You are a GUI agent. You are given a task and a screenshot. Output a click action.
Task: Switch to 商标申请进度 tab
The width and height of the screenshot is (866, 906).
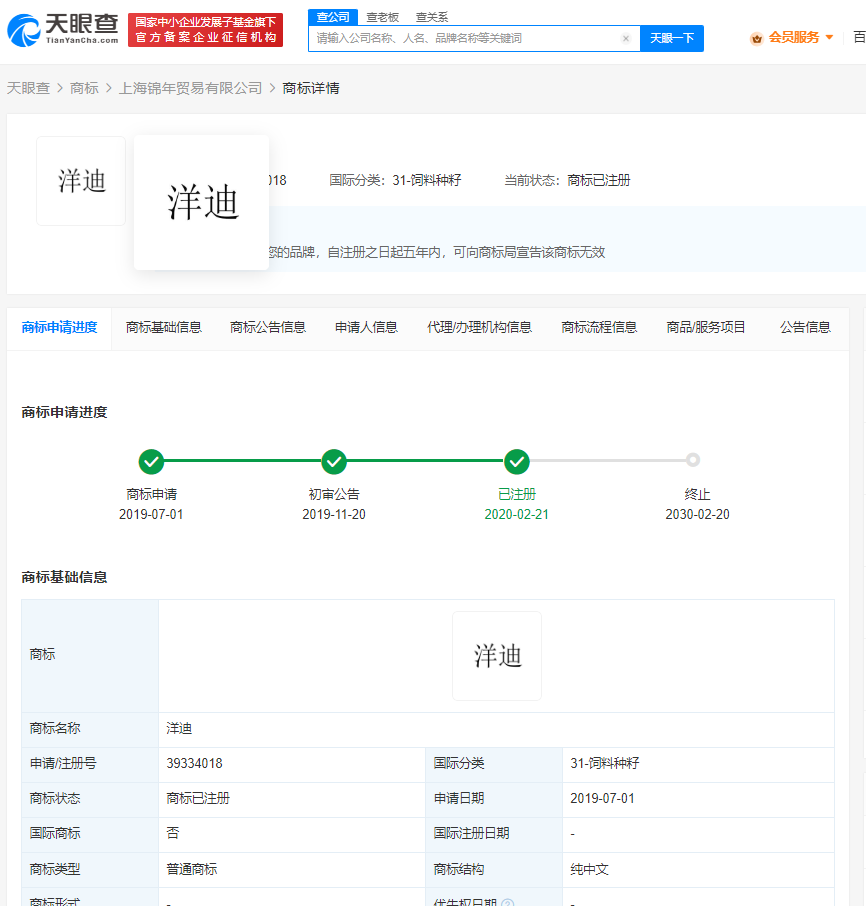click(59, 328)
